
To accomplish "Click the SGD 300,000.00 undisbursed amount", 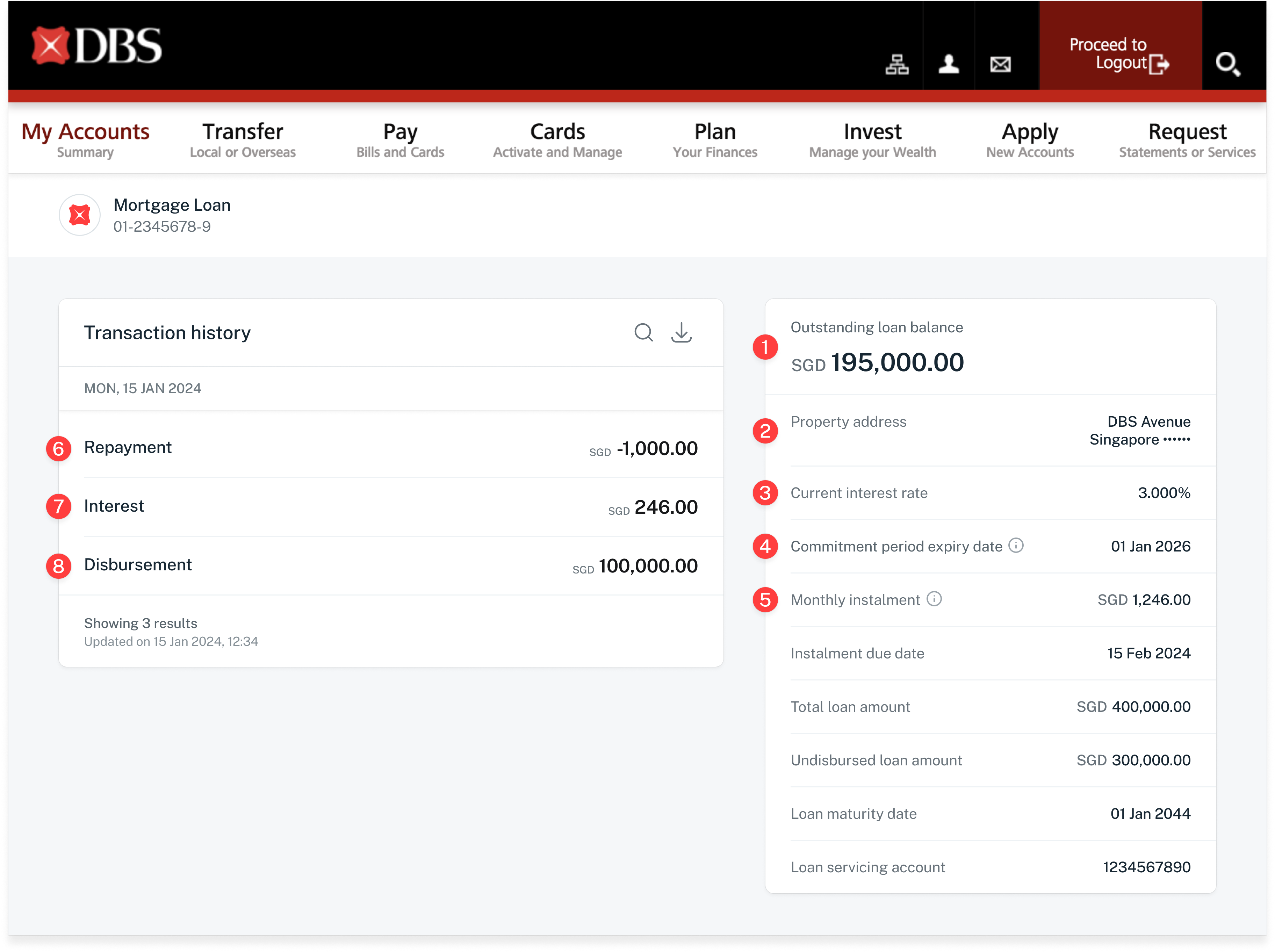I will (1133, 760).
